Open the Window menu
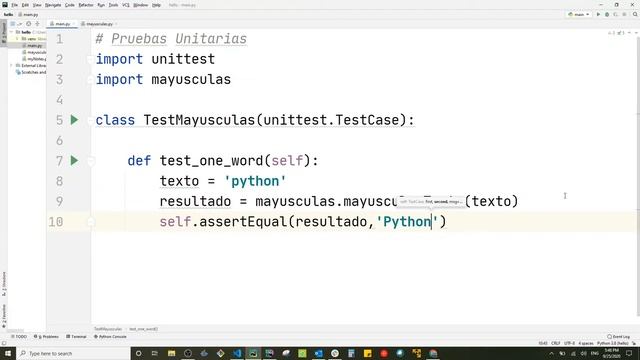 click(x=141, y=5)
